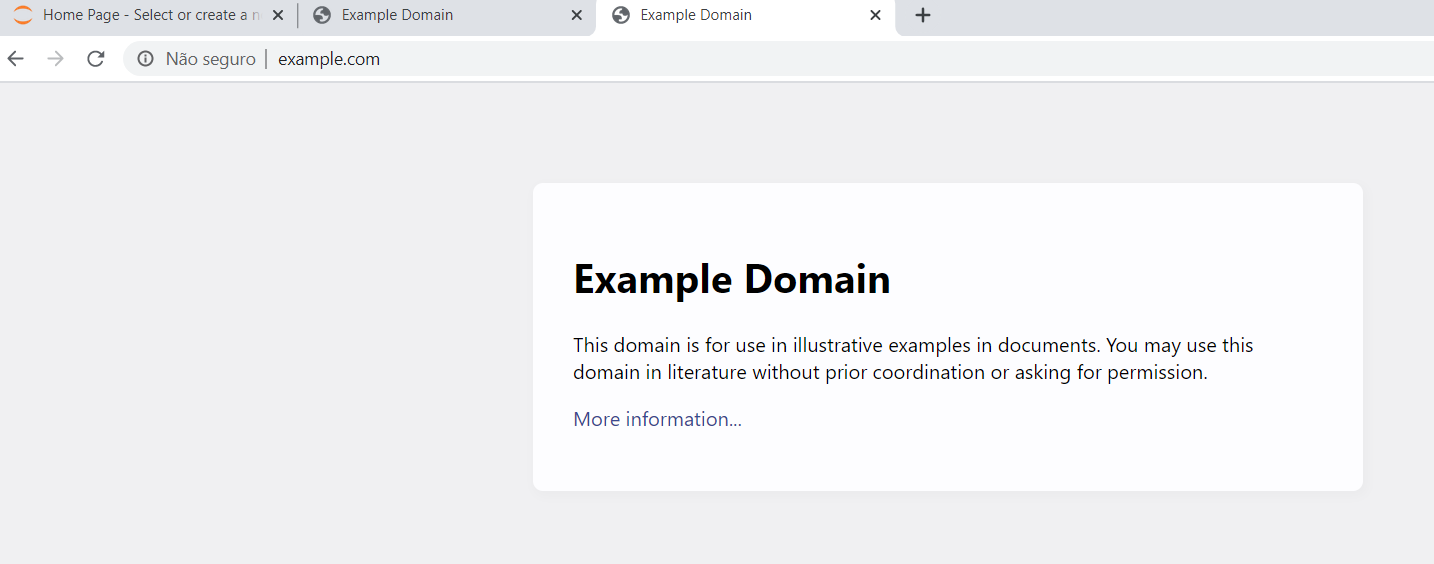Click the forward navigation arrow
The image size is (1434, 564).
pos(56,59)
